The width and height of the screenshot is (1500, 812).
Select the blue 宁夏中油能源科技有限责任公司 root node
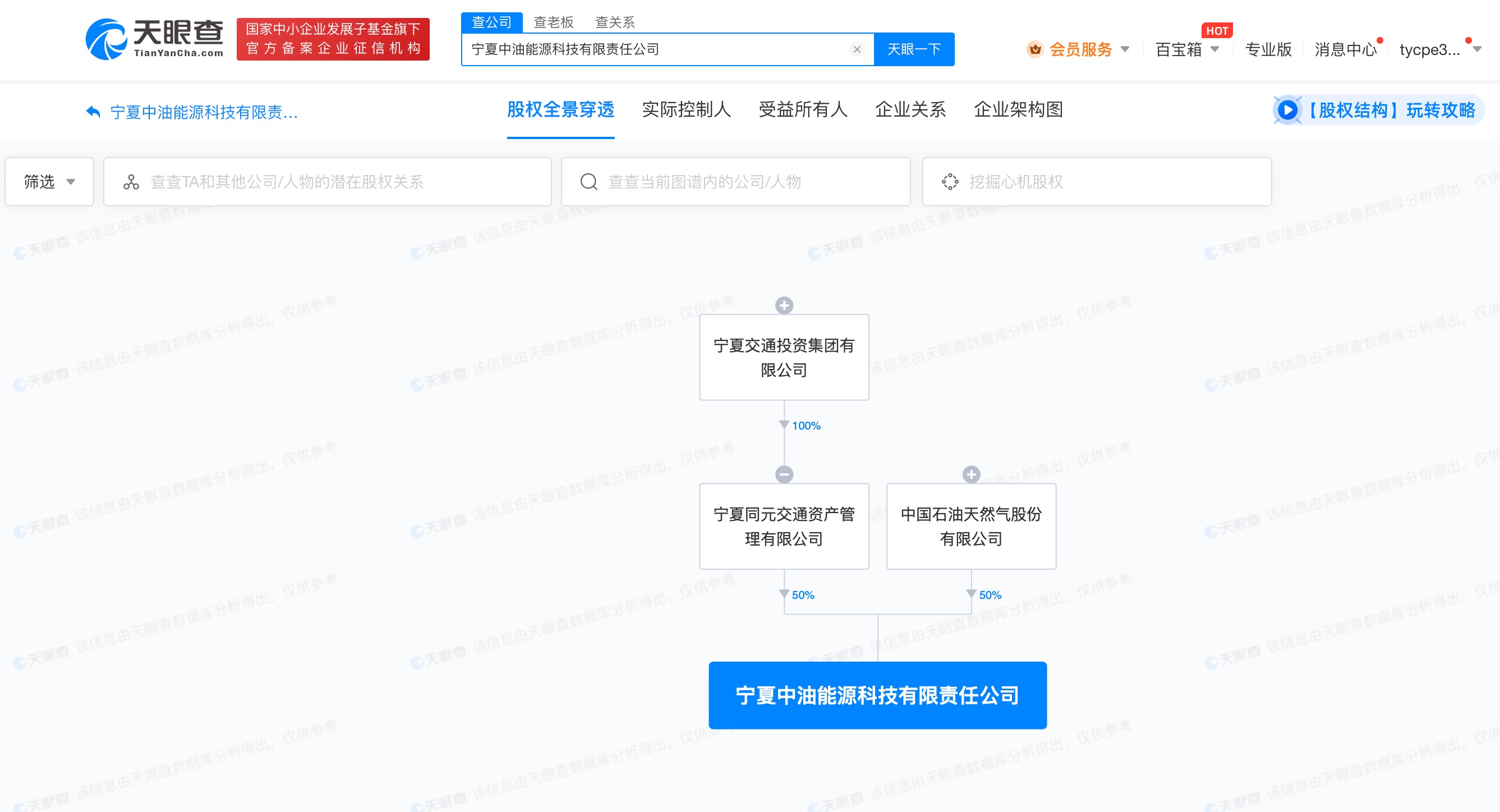pyautogui.click(x=877, y=695)
